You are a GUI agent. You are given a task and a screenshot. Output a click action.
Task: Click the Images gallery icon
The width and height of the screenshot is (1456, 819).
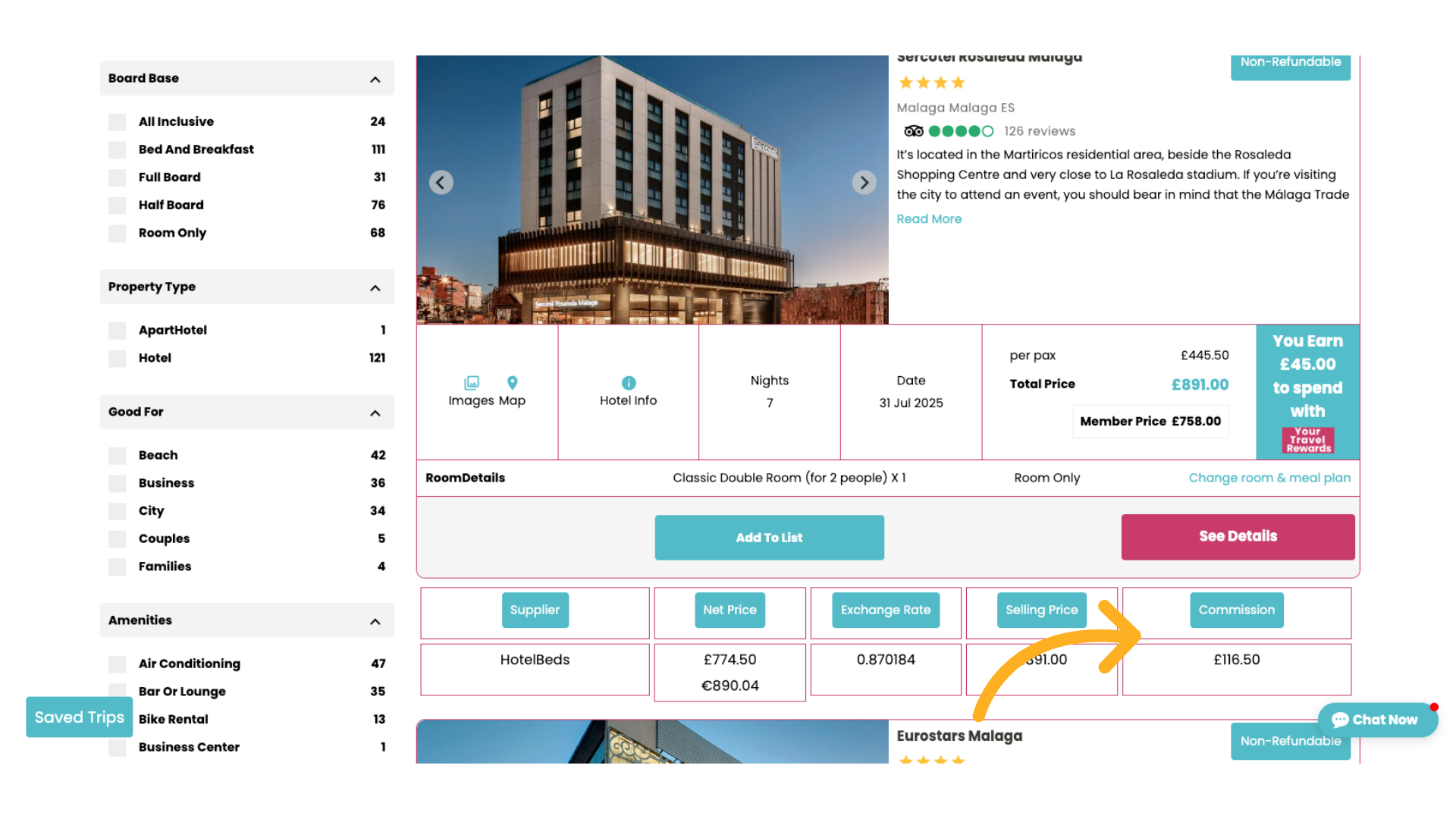472,383
